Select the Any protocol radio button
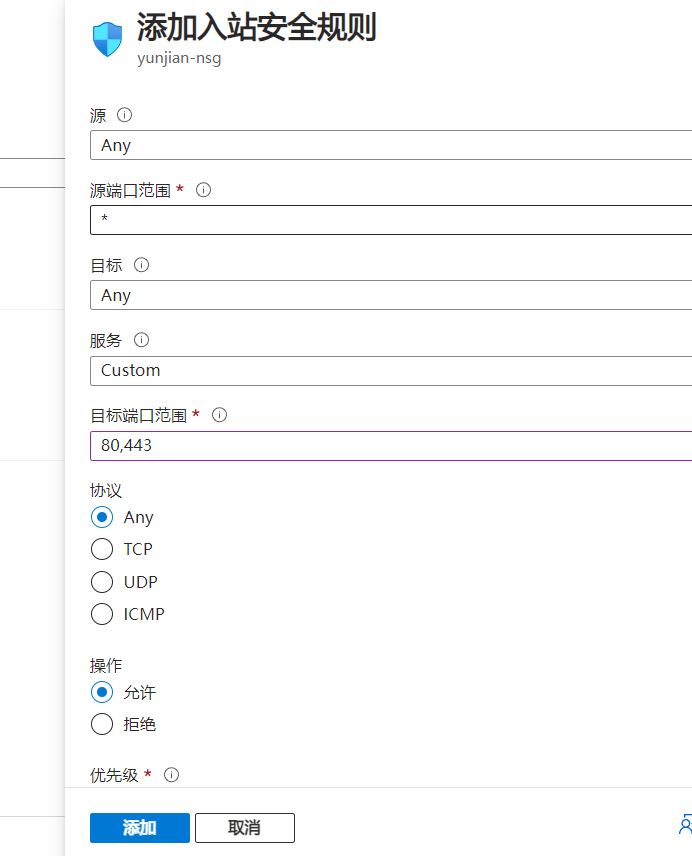The width and height of the screenshot is (692, 856). [102, 517]
